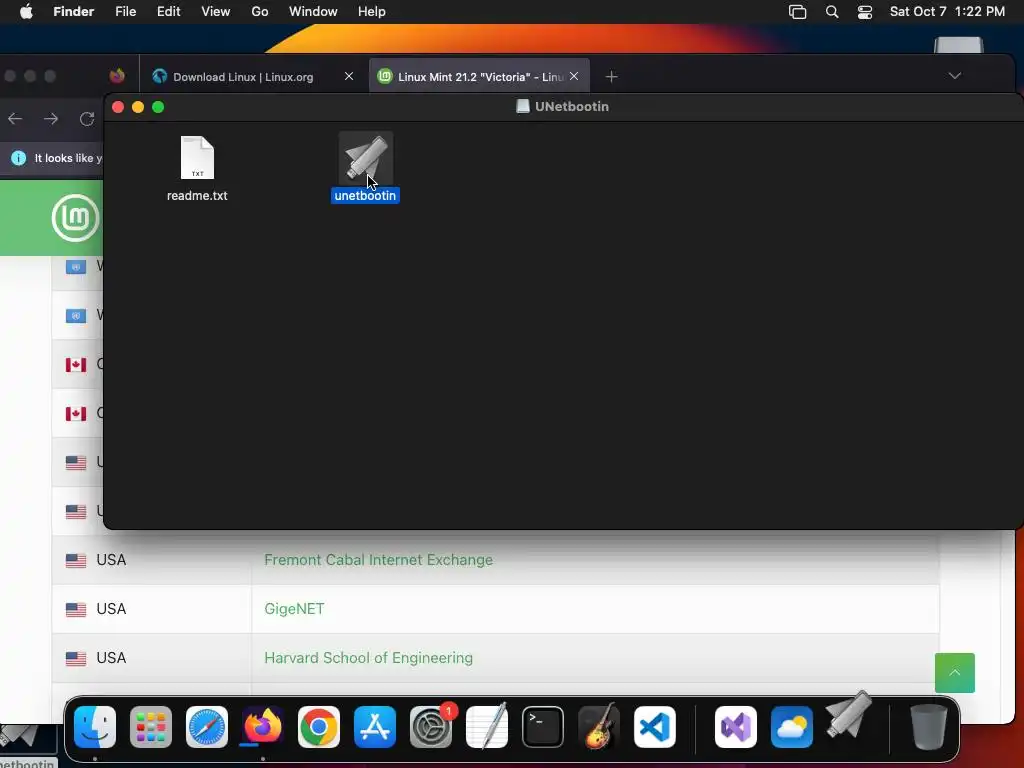The width and height of the screenshot is (1024, 768).
Task: Open the Finder menu
Action: point(74,12)
